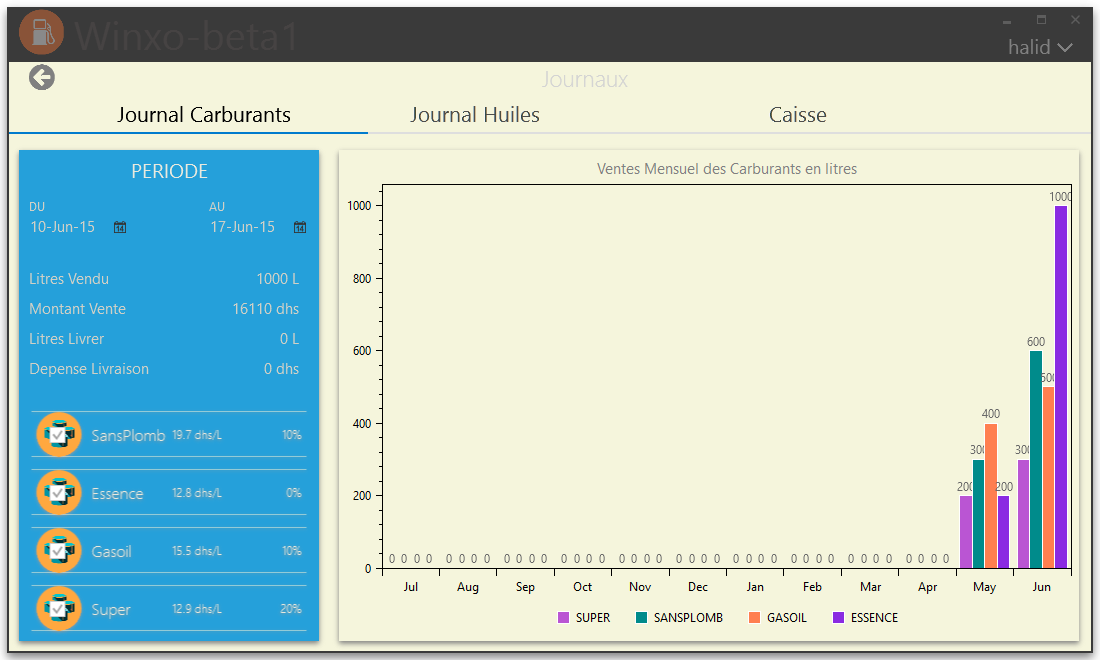1100x660 pixels.
Task: Switch to the Journal Huiles tab
Action: tap(475, 115)
